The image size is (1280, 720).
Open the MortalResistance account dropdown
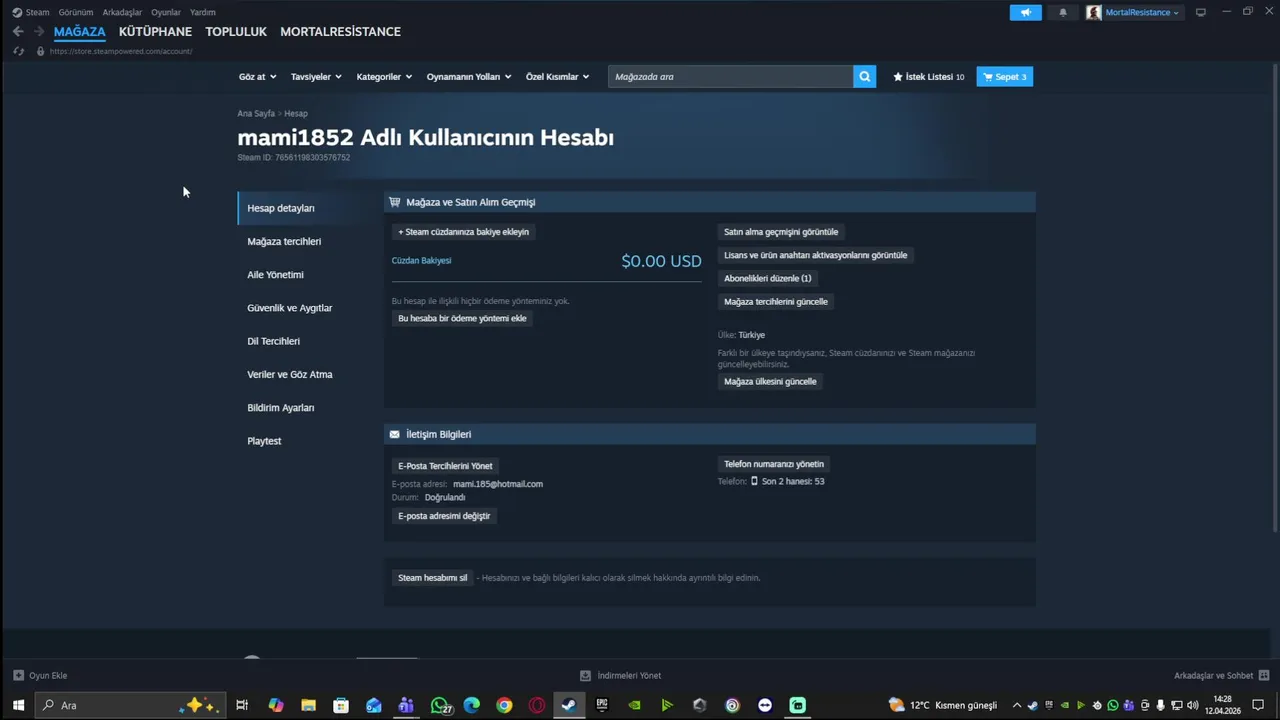(1142, 12)
